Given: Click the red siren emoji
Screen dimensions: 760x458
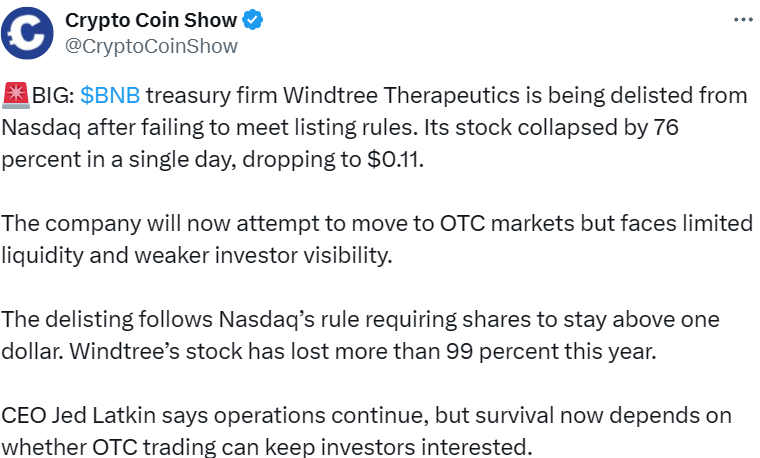Looking at the screenshot, I should point(16,97).
